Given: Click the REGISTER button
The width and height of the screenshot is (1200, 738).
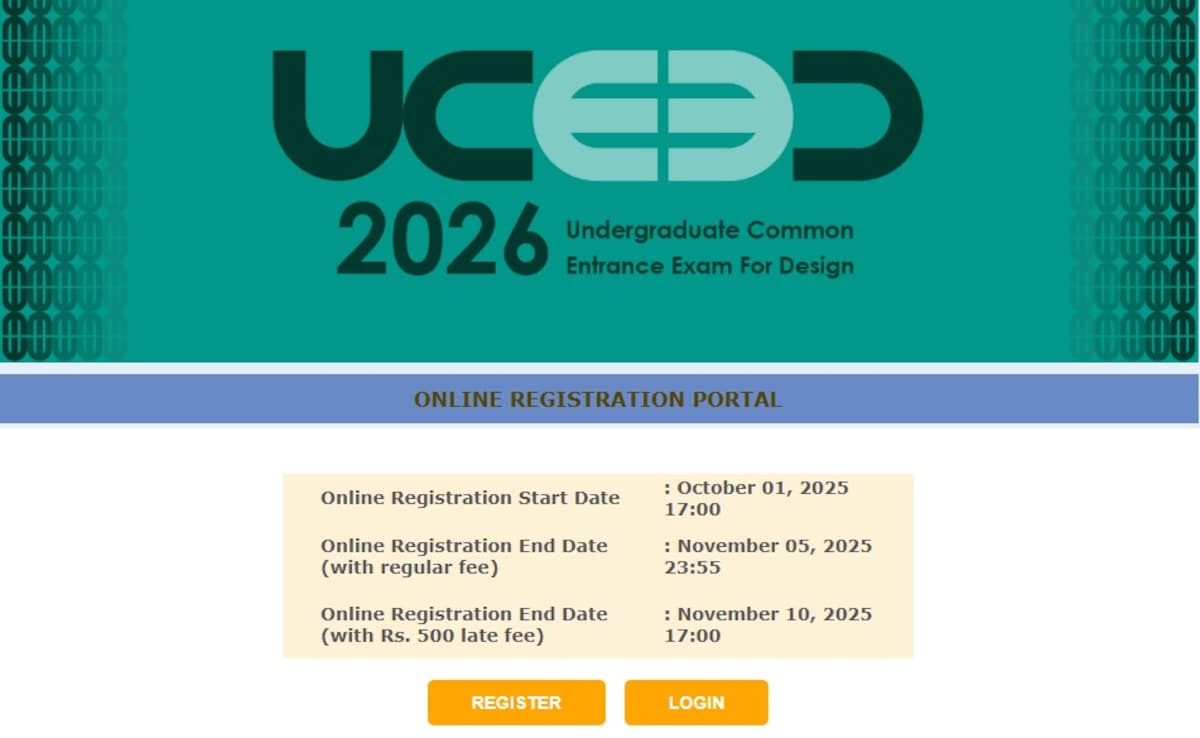Looking at the screenshot, I should click(515, 702).
